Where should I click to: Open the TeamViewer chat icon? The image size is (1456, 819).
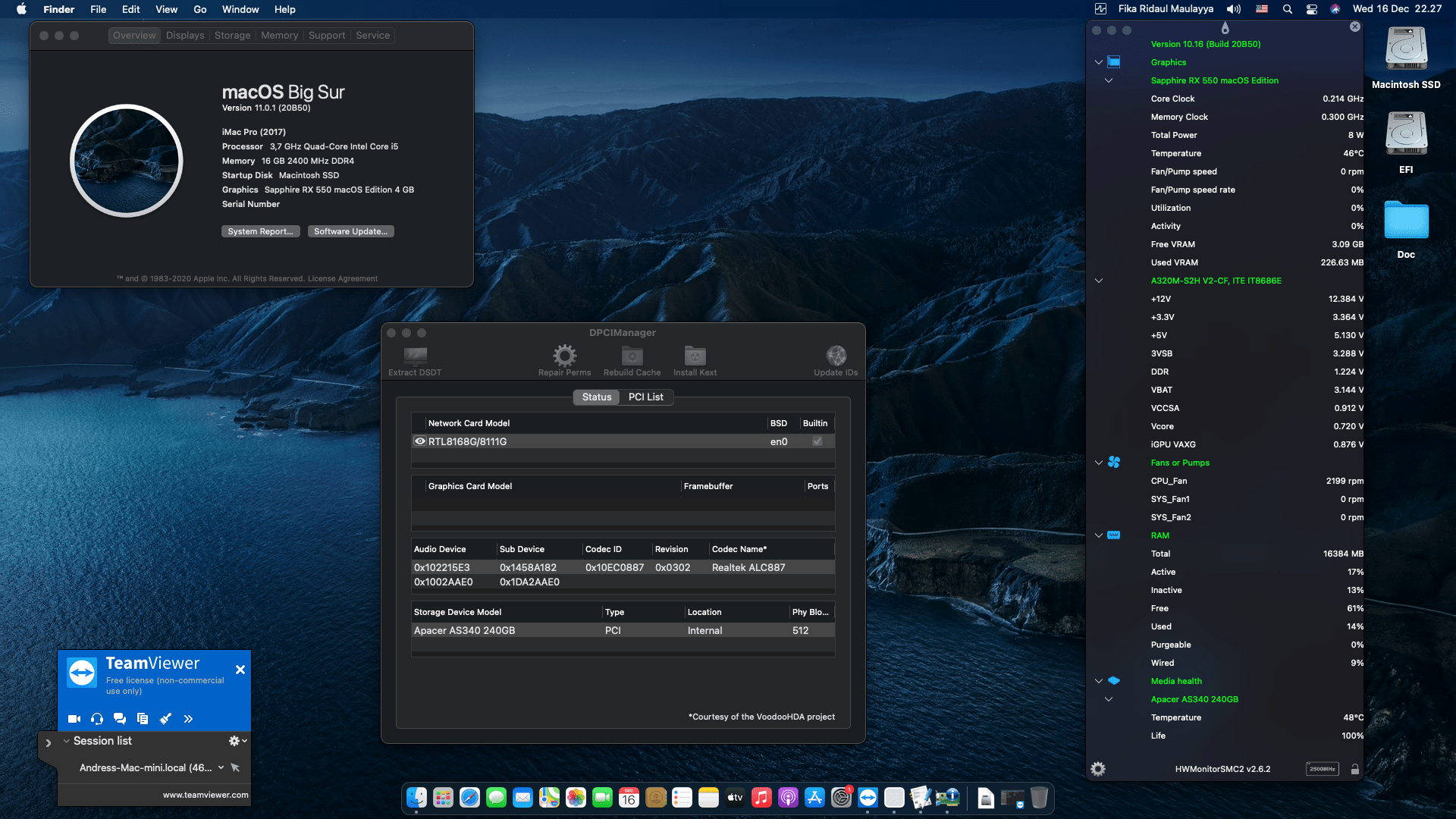(x=119, y=718)
